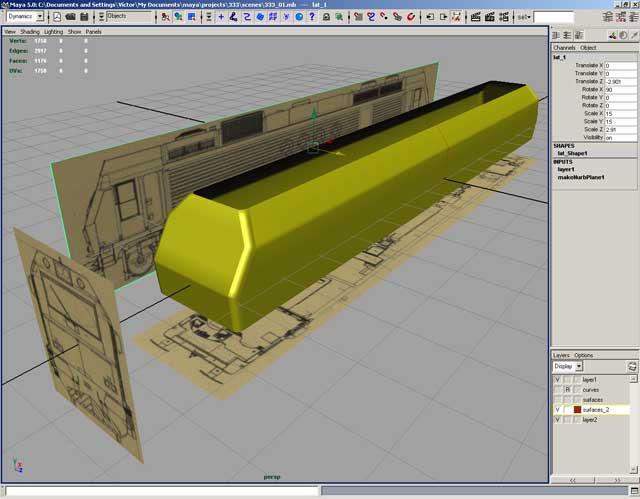The image size is (640, 499).
Task: Select makeNurbPlane1 input node
Action: coord(580,177)
